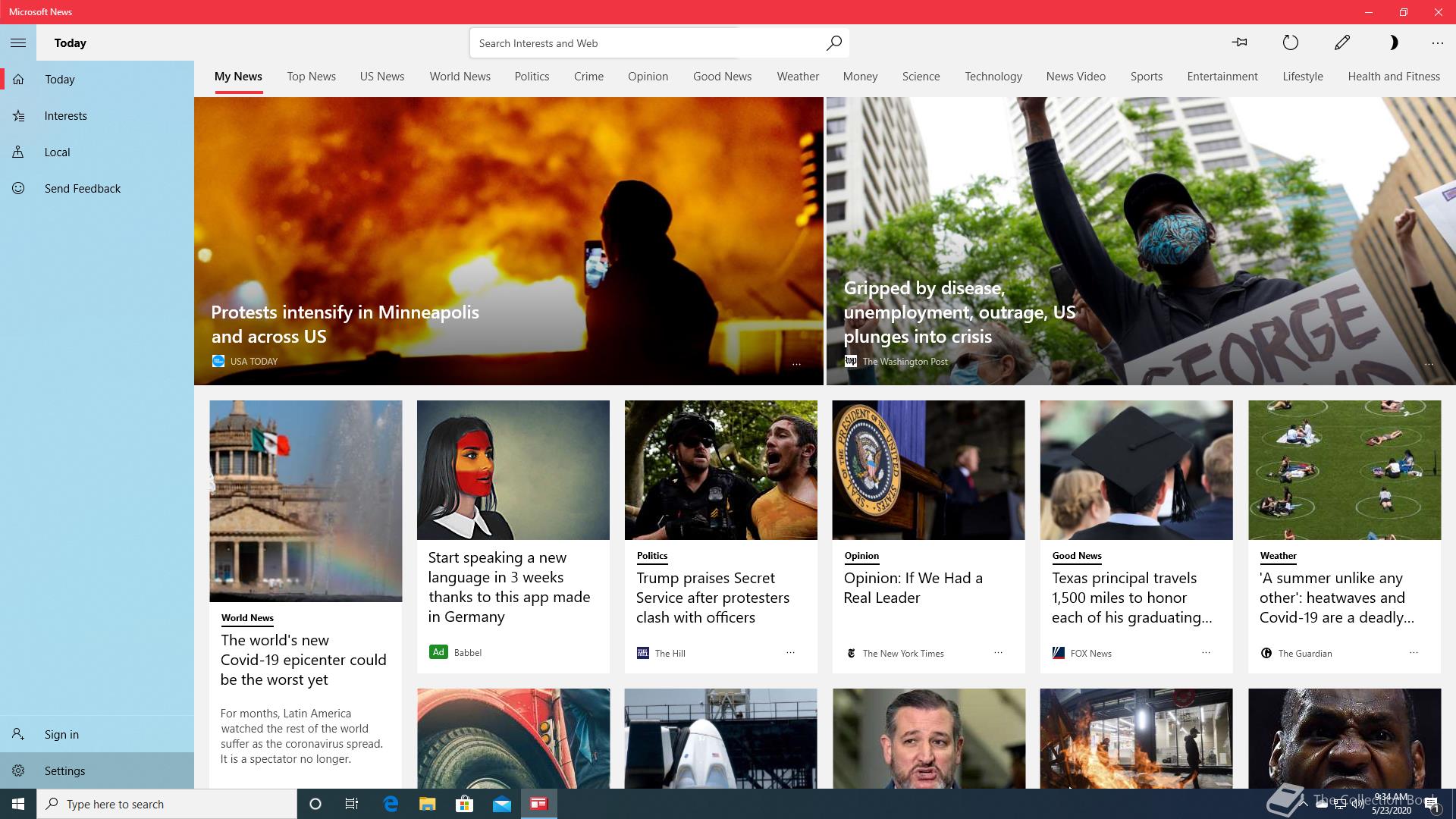Open Trump praises Secret Service article
1456x819 pixels.
[x=713, y=598]
